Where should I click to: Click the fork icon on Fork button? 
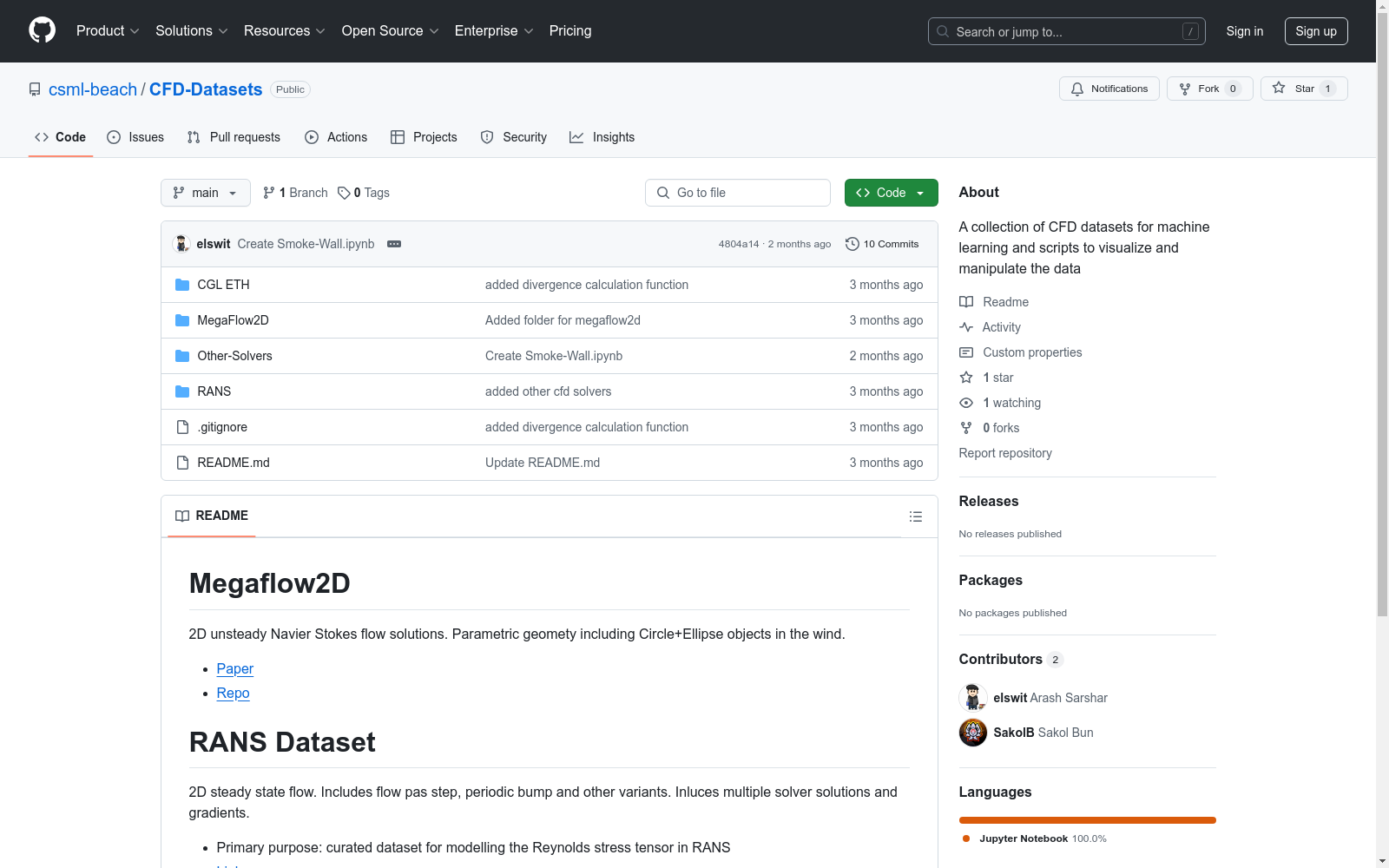click(x=1185, y=89)
